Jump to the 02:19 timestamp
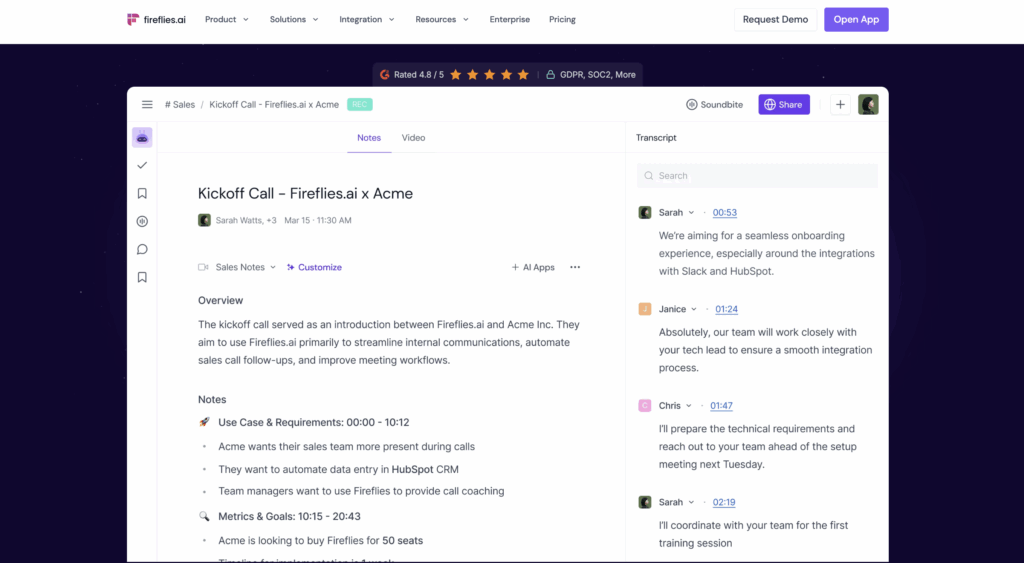1024x563 pixels. (x=724, y=502)
